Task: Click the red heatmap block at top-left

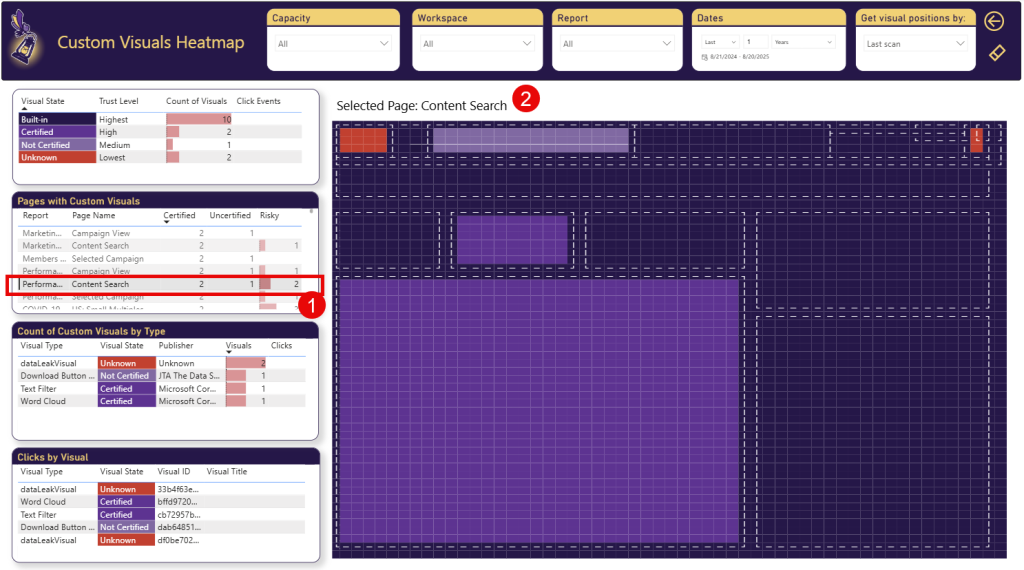Action: [363, 140]
